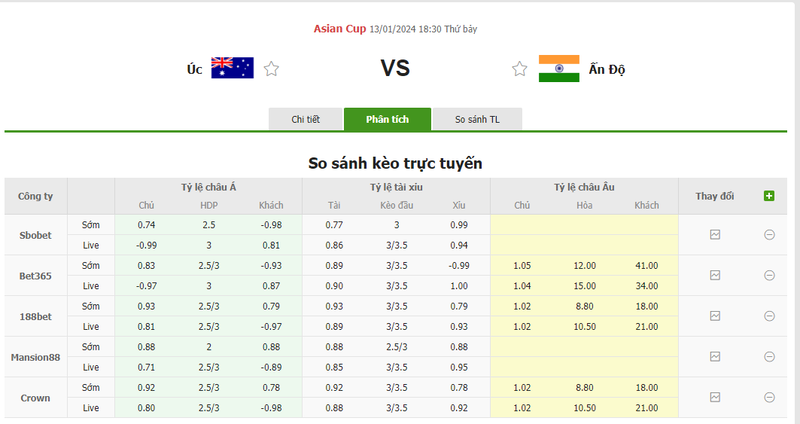The image size is (800, 424).
Task: Click the Bet365 highlighted 1.05 home odds cell
Action: point(521,265)
